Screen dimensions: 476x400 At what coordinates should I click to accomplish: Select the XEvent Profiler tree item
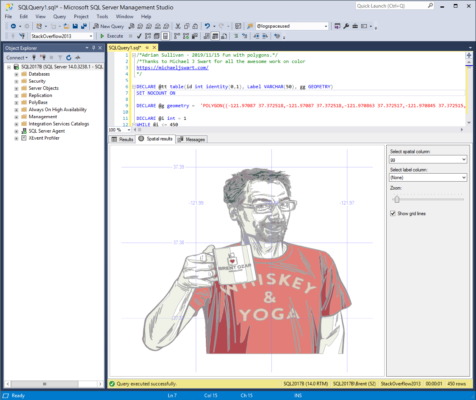pyautogui.click(x=44, y=138)
